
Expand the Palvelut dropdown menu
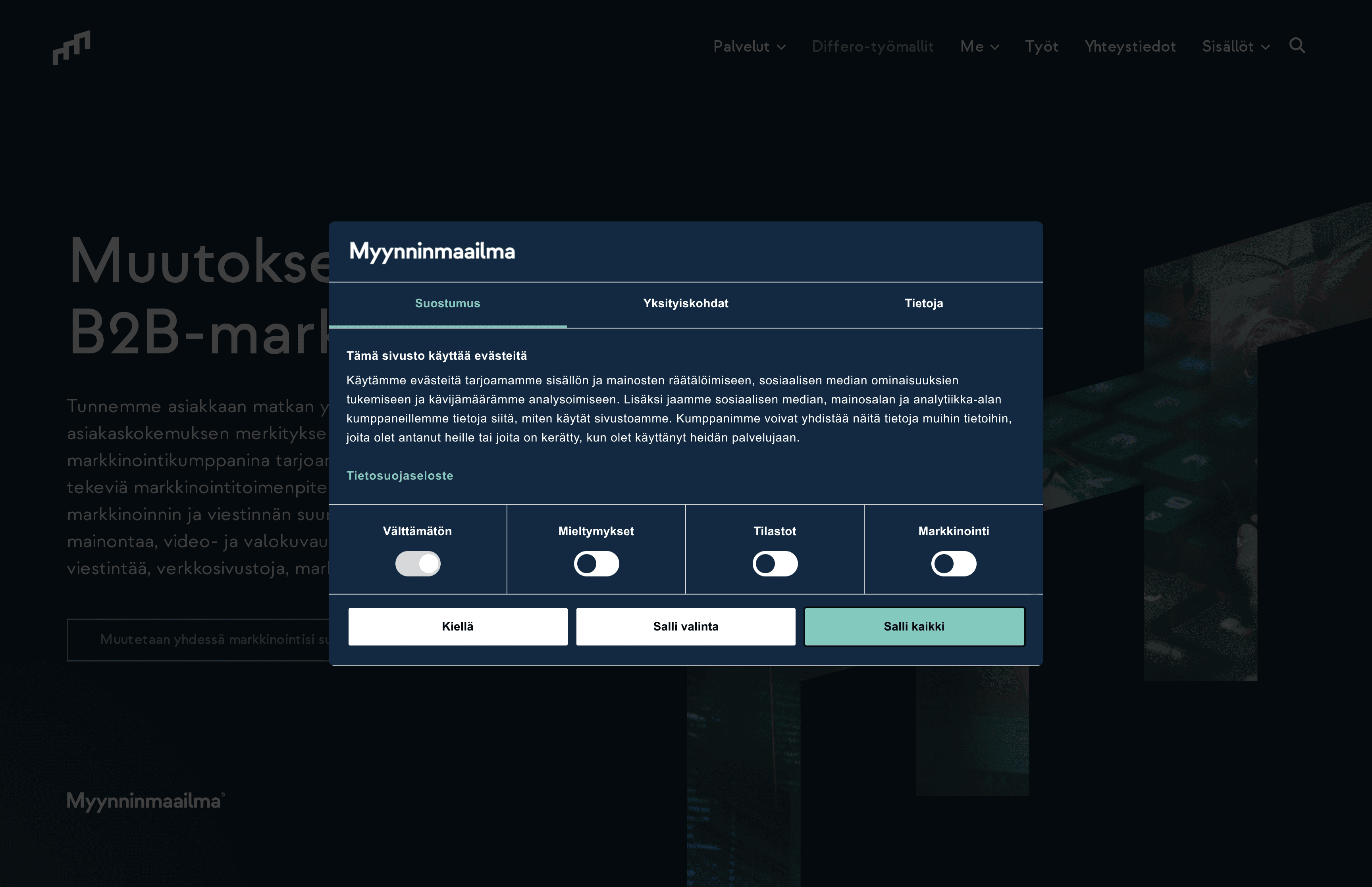point(749,46)
